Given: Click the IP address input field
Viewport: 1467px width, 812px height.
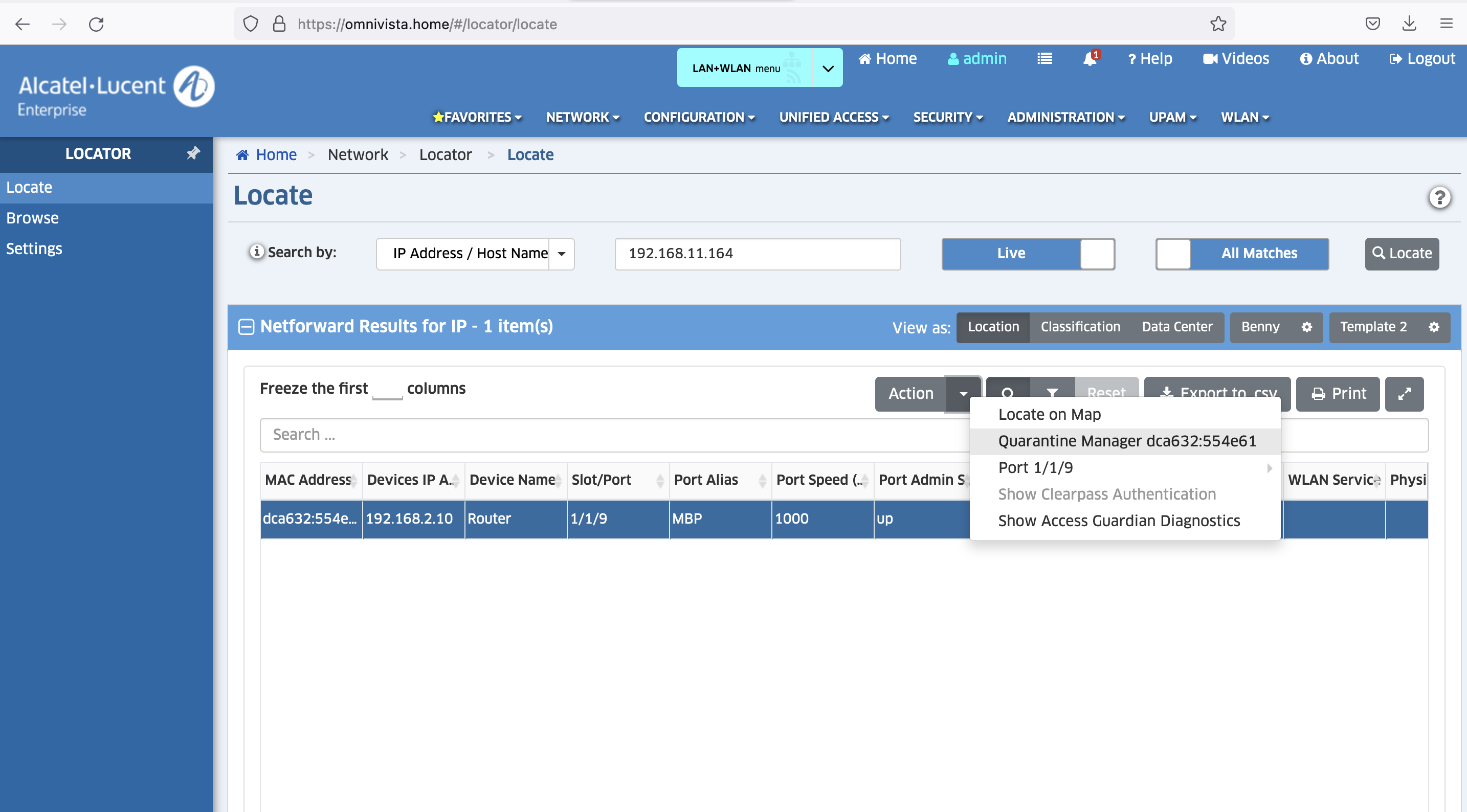Looking at the screenshot, I should click(758, 254).
